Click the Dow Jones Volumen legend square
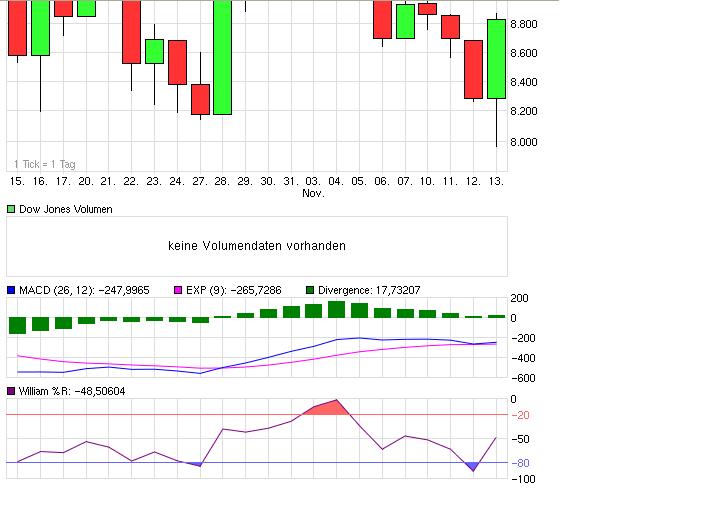This screenshot has height=513, width=710. tap(11, 209)
